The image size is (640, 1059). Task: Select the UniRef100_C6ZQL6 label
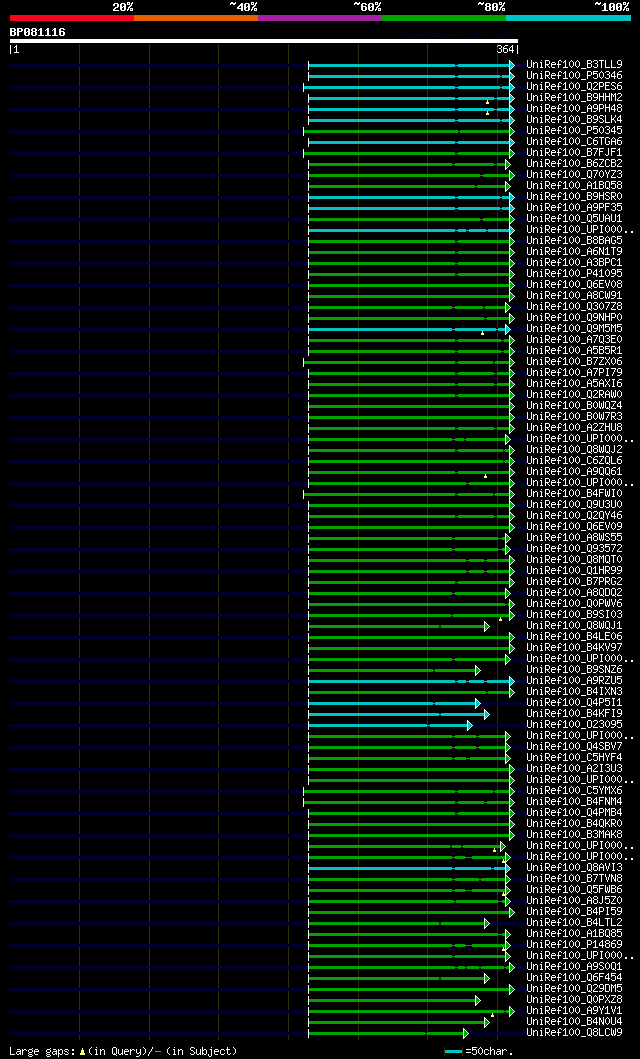pyautogui.click(x=575, y=461)
